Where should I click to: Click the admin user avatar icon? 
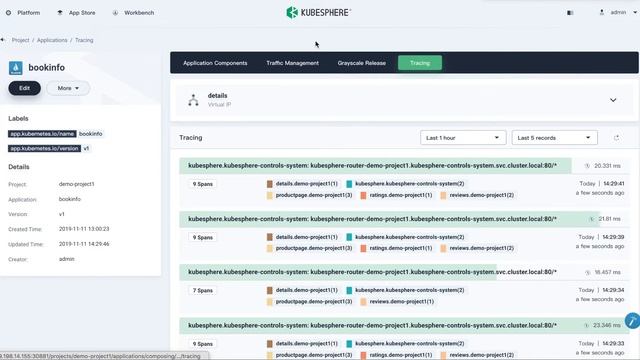pyautogui.click(x=602, y=12)
